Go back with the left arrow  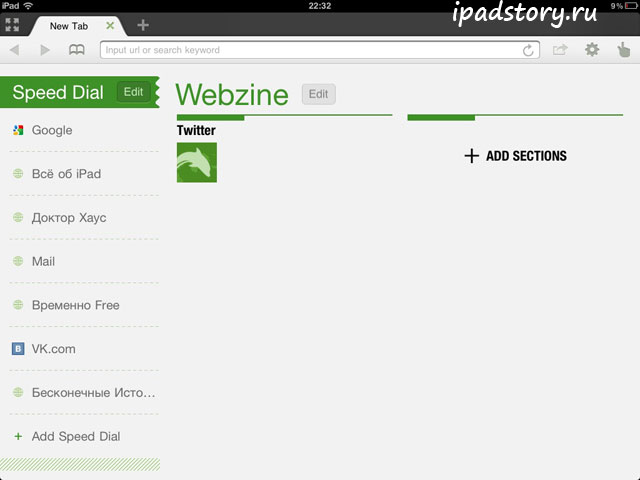tap(15, 50)
